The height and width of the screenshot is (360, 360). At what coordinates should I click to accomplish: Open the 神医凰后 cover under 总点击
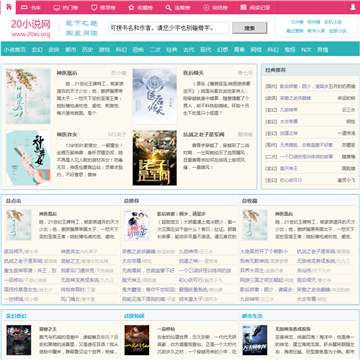point(19,225)
